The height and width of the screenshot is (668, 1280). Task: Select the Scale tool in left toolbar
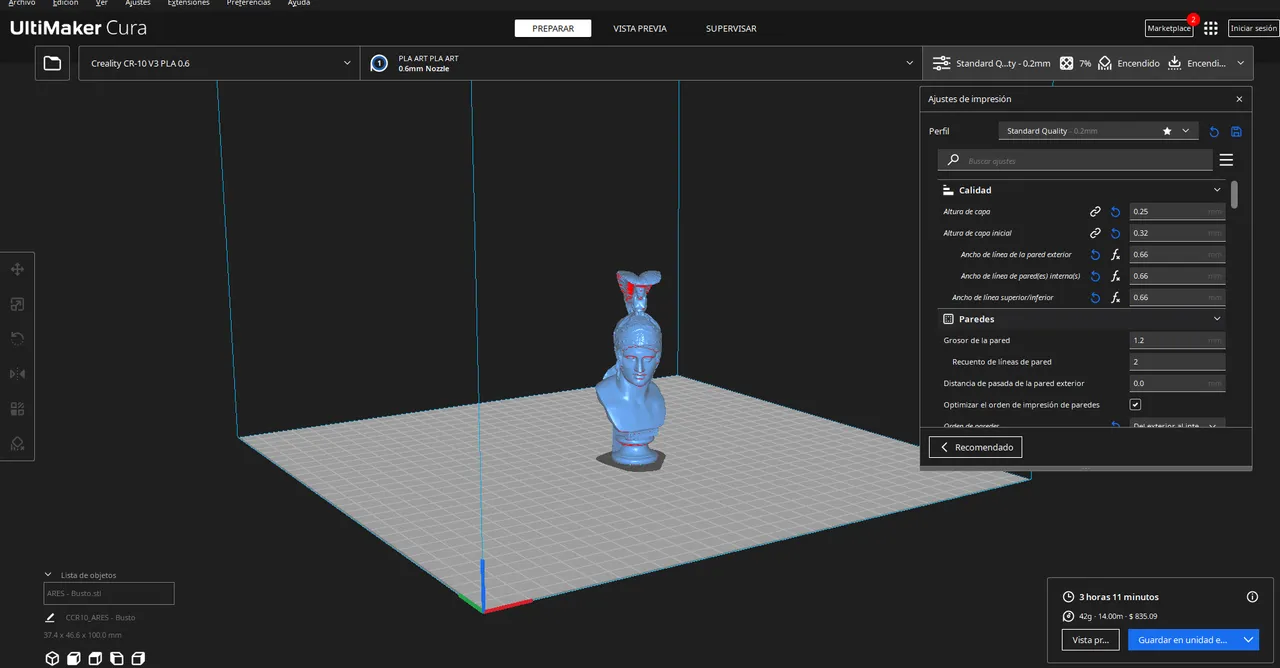pyautogui.click(x=17, y=304)
